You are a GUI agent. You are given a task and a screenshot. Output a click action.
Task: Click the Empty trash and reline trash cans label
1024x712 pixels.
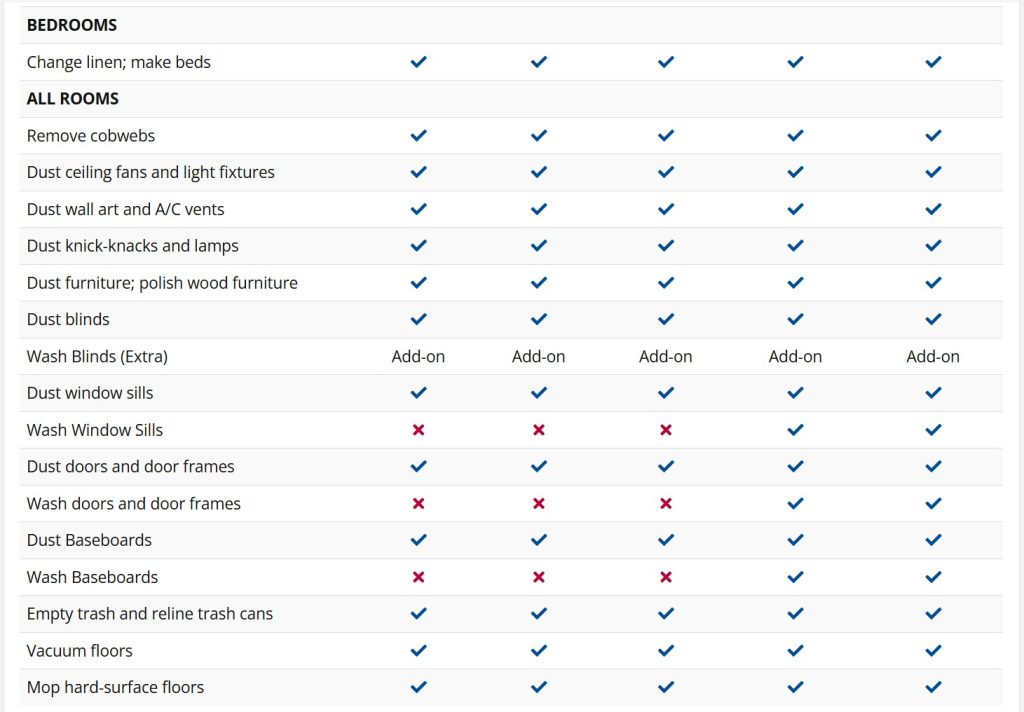(x=150, y=614)
